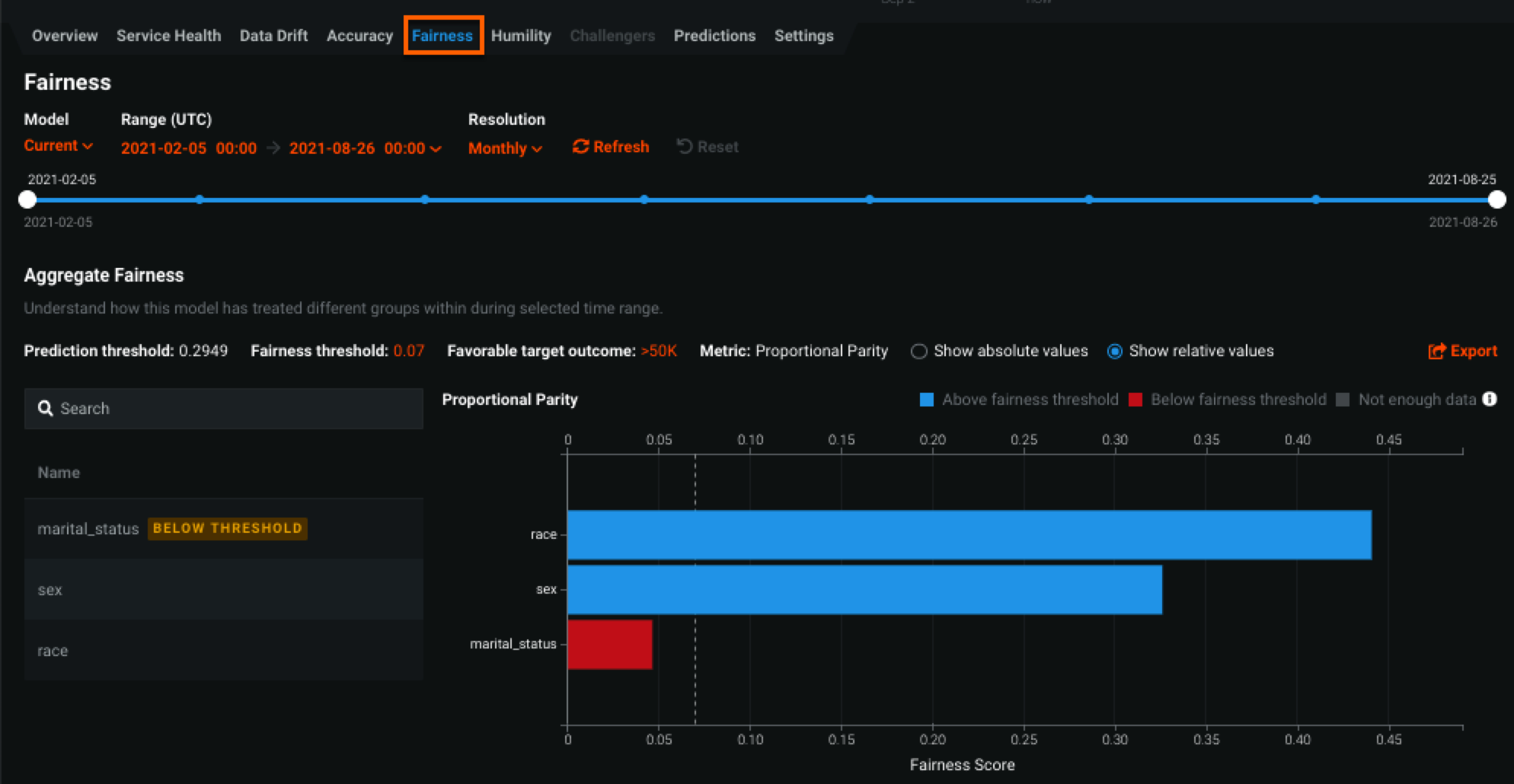Select the Show absolute values radio button
The image size is (1514, 784).
pos(919,352)
